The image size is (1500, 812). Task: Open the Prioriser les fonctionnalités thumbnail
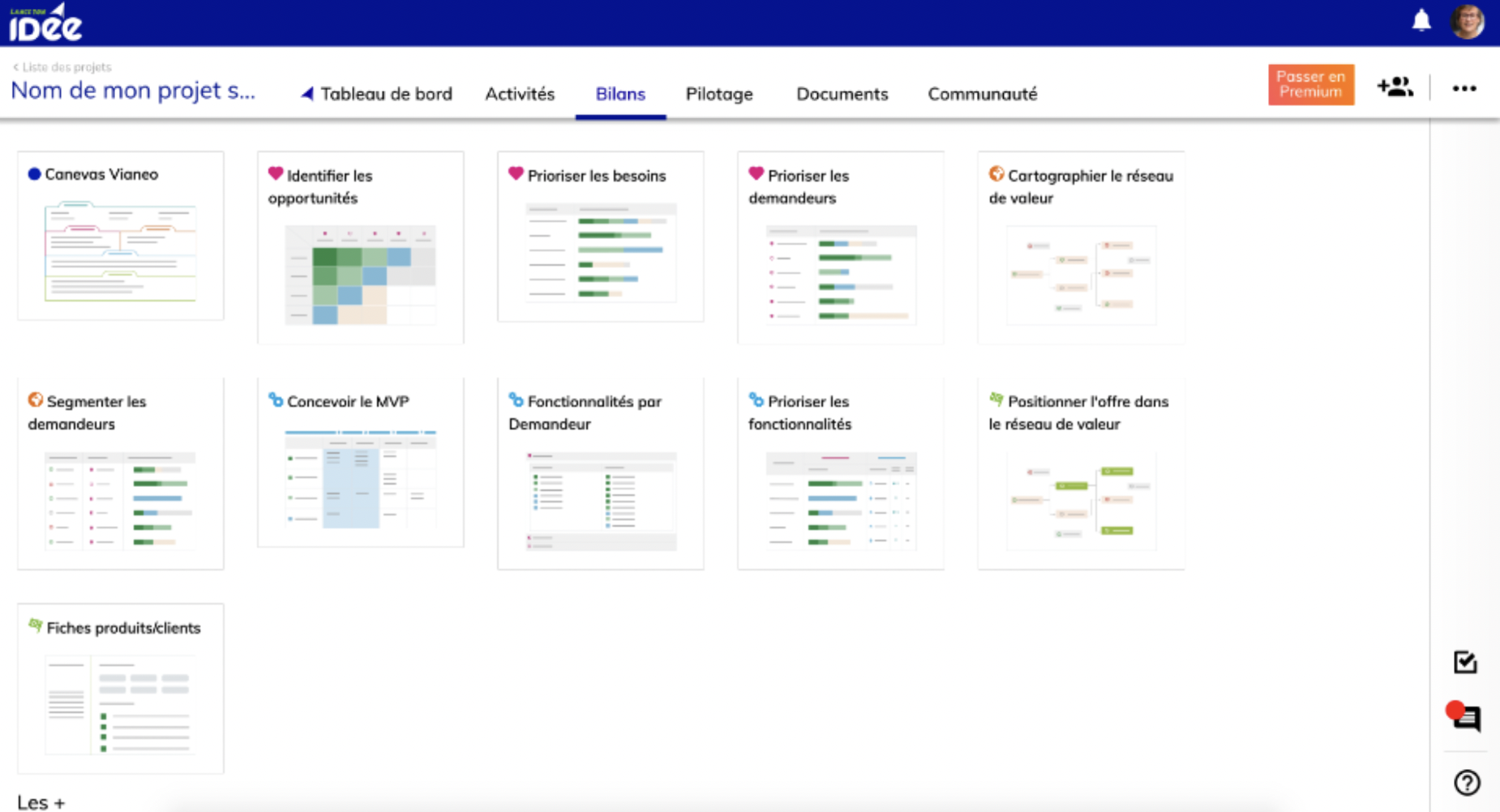[841, 501]
